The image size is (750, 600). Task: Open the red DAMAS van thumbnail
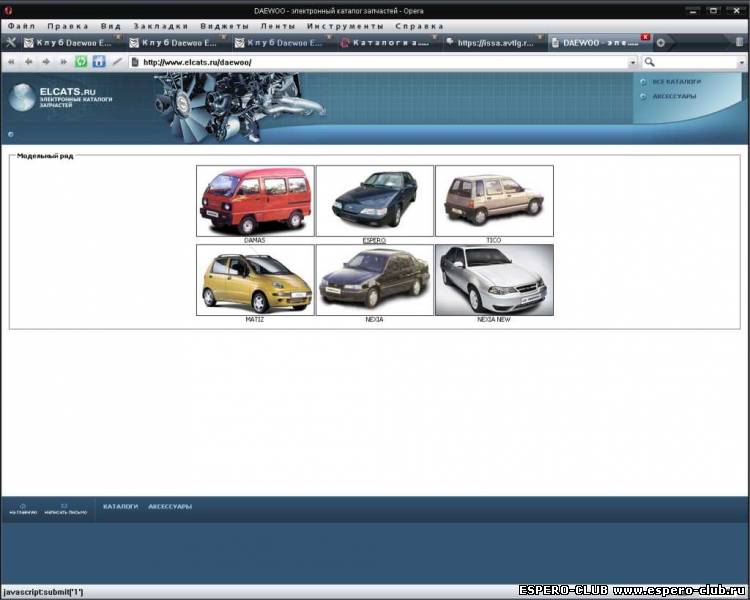[255, 201]
